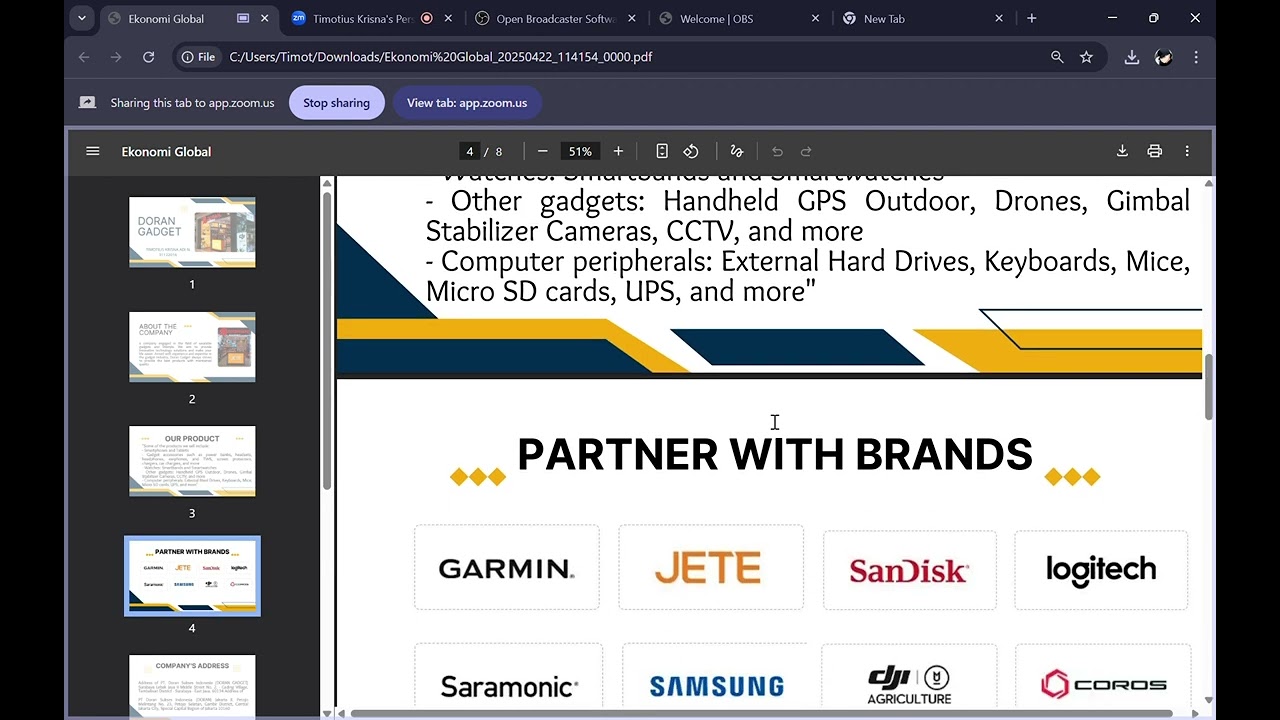
Task: Print the PDF document
Action: point(1155,151)
